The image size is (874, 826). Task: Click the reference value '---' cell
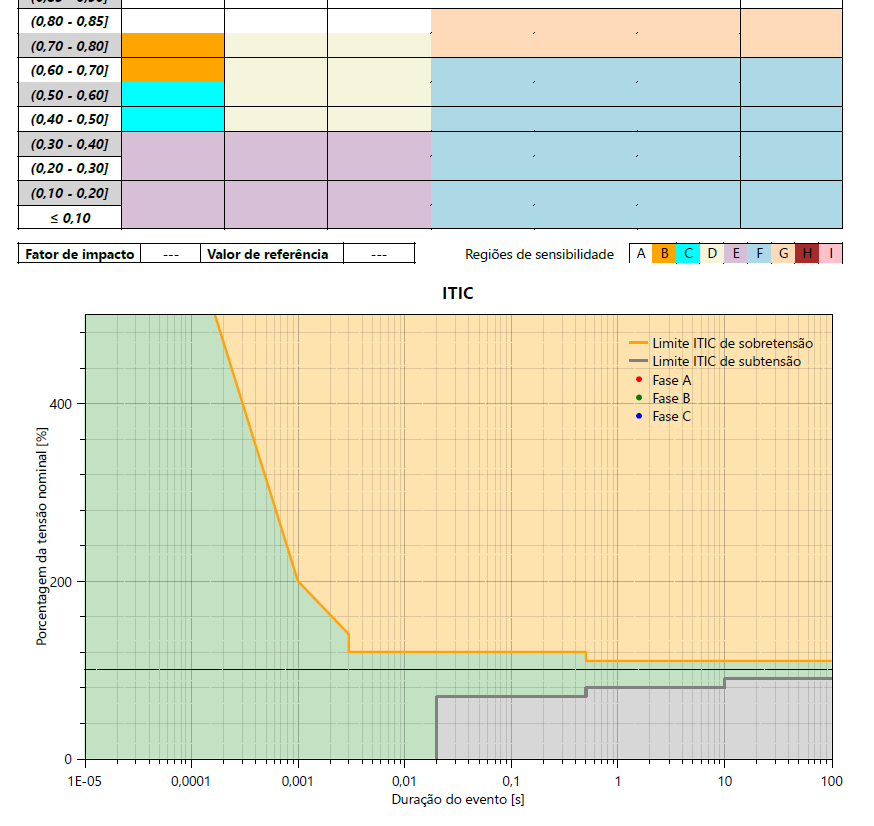point(379,254)
